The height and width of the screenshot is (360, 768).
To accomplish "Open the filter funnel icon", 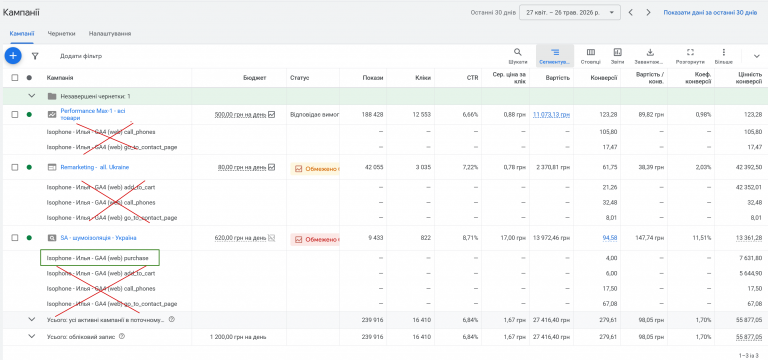I will pyautogui.click(x=35, y=56).
